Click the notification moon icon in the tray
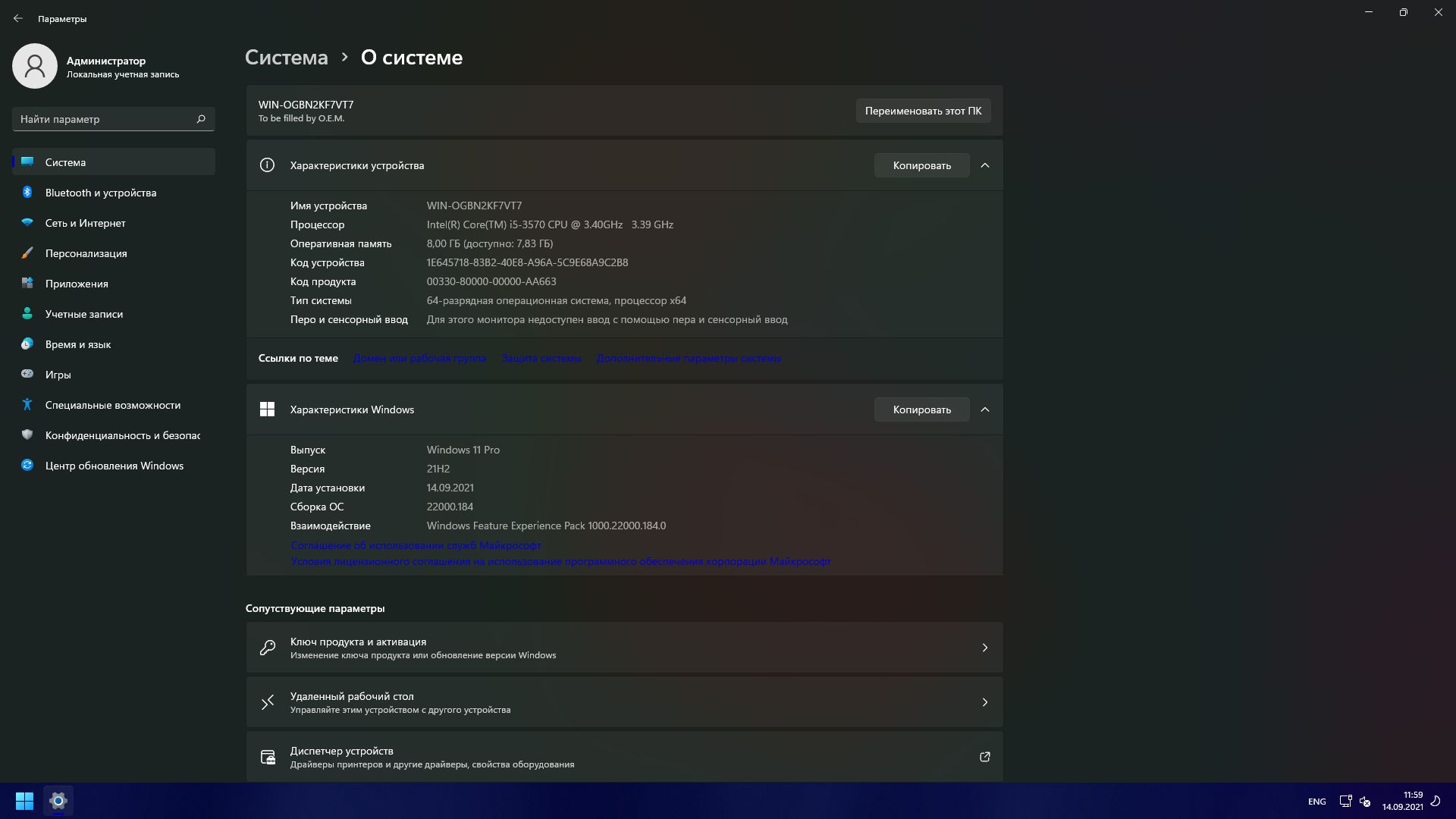This screenshot has height=819, width=1456. (x=1436, y=801)
